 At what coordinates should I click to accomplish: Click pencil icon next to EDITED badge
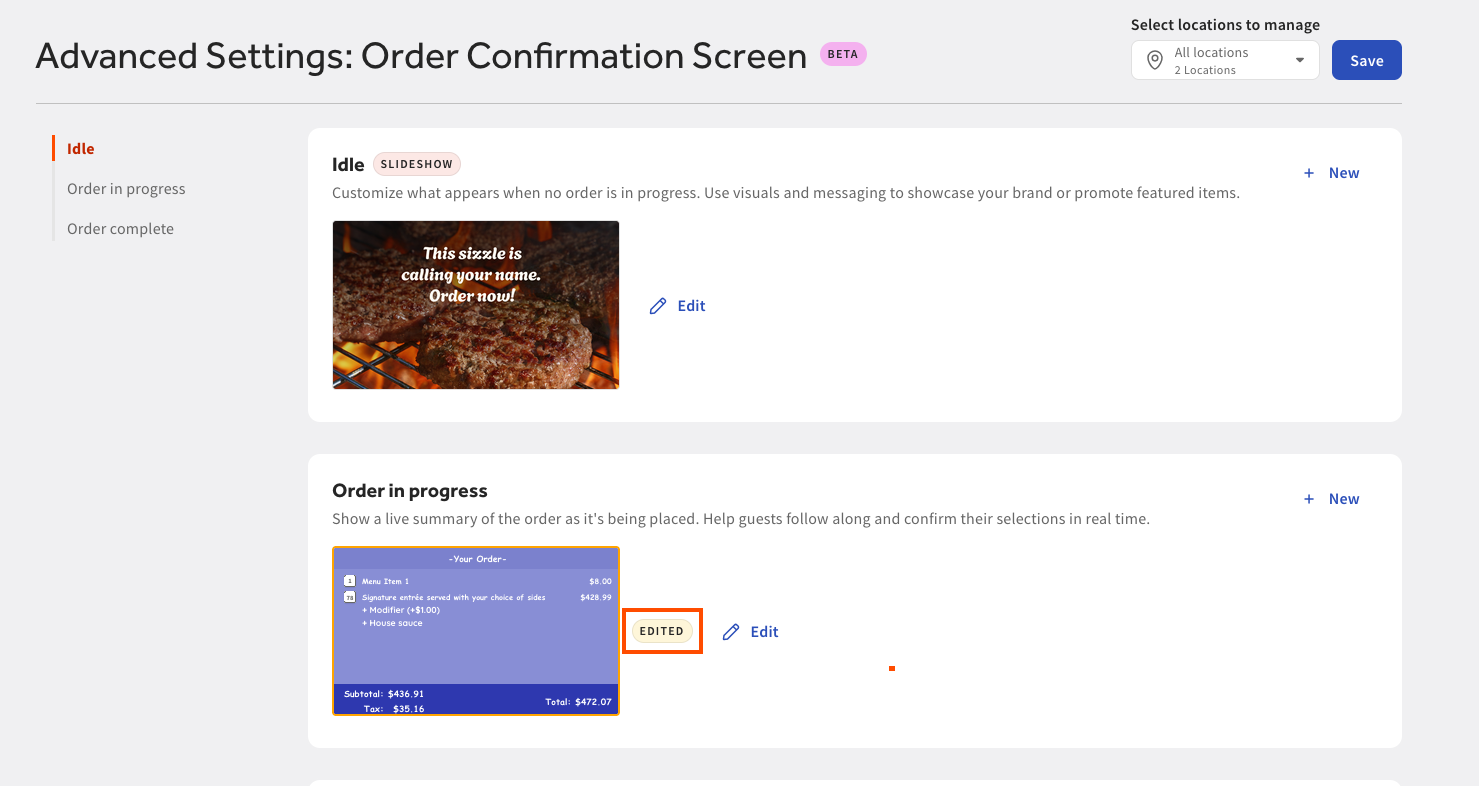[x=731, y=632]
